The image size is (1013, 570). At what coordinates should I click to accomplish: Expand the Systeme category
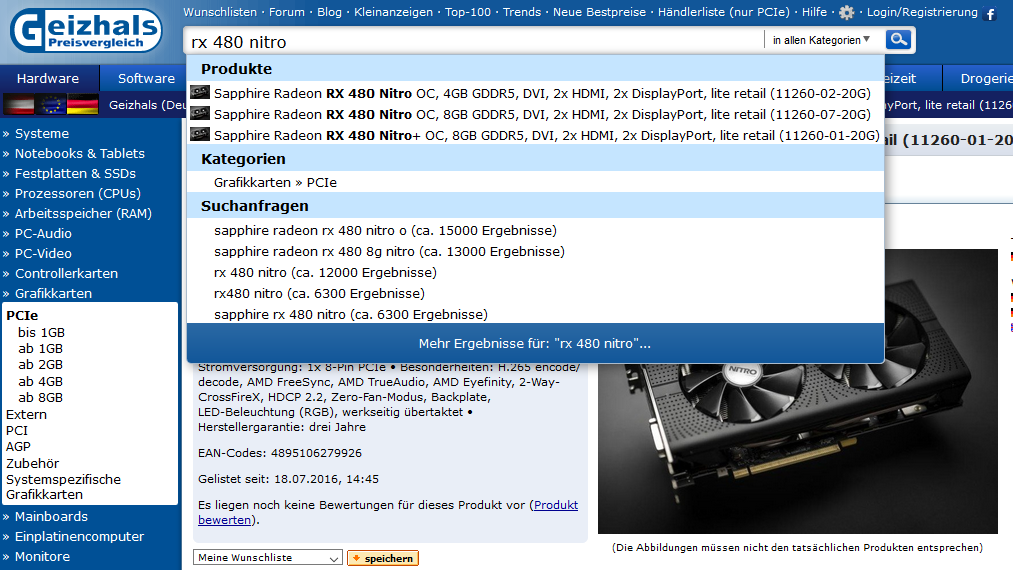(41, 134)
